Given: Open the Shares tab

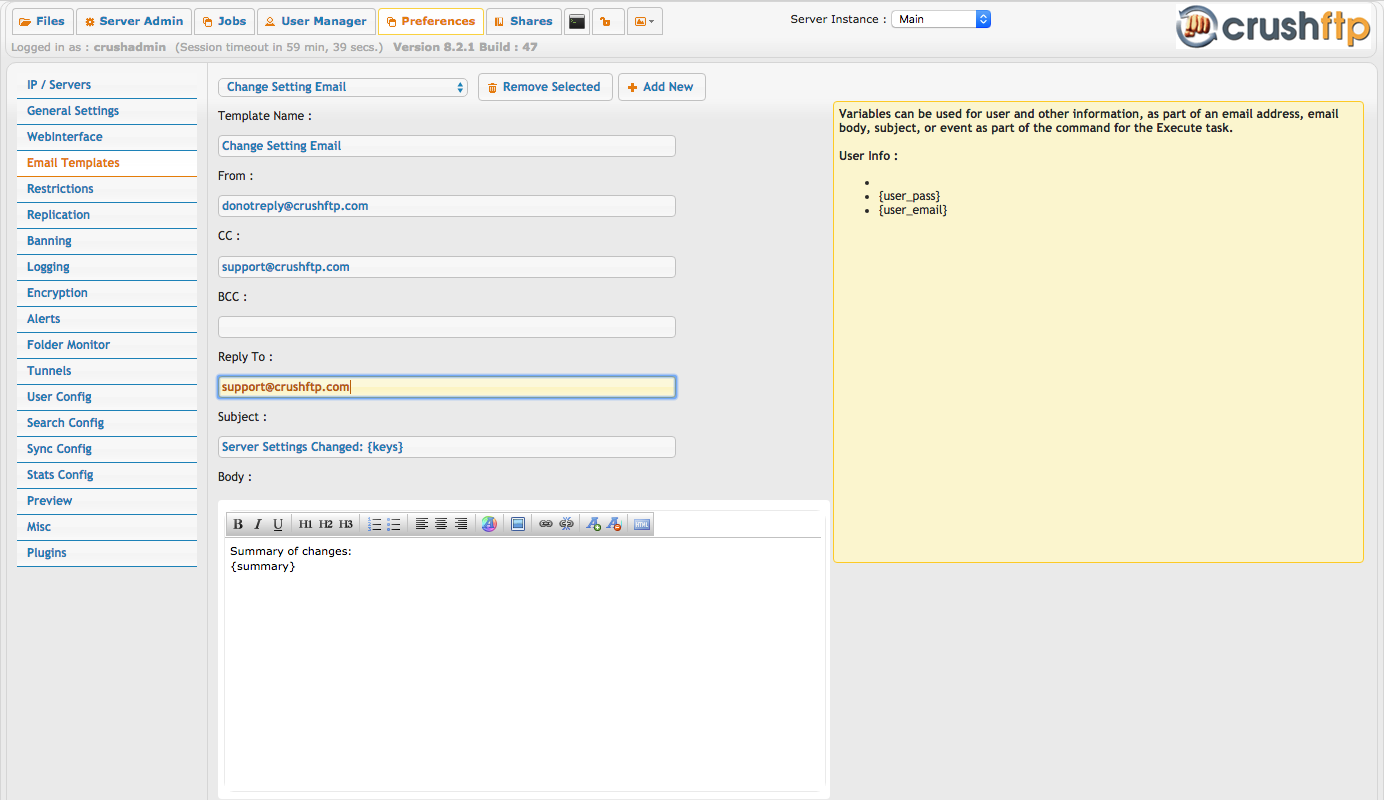Looking at the screenshot, I should tap(524, 21).
